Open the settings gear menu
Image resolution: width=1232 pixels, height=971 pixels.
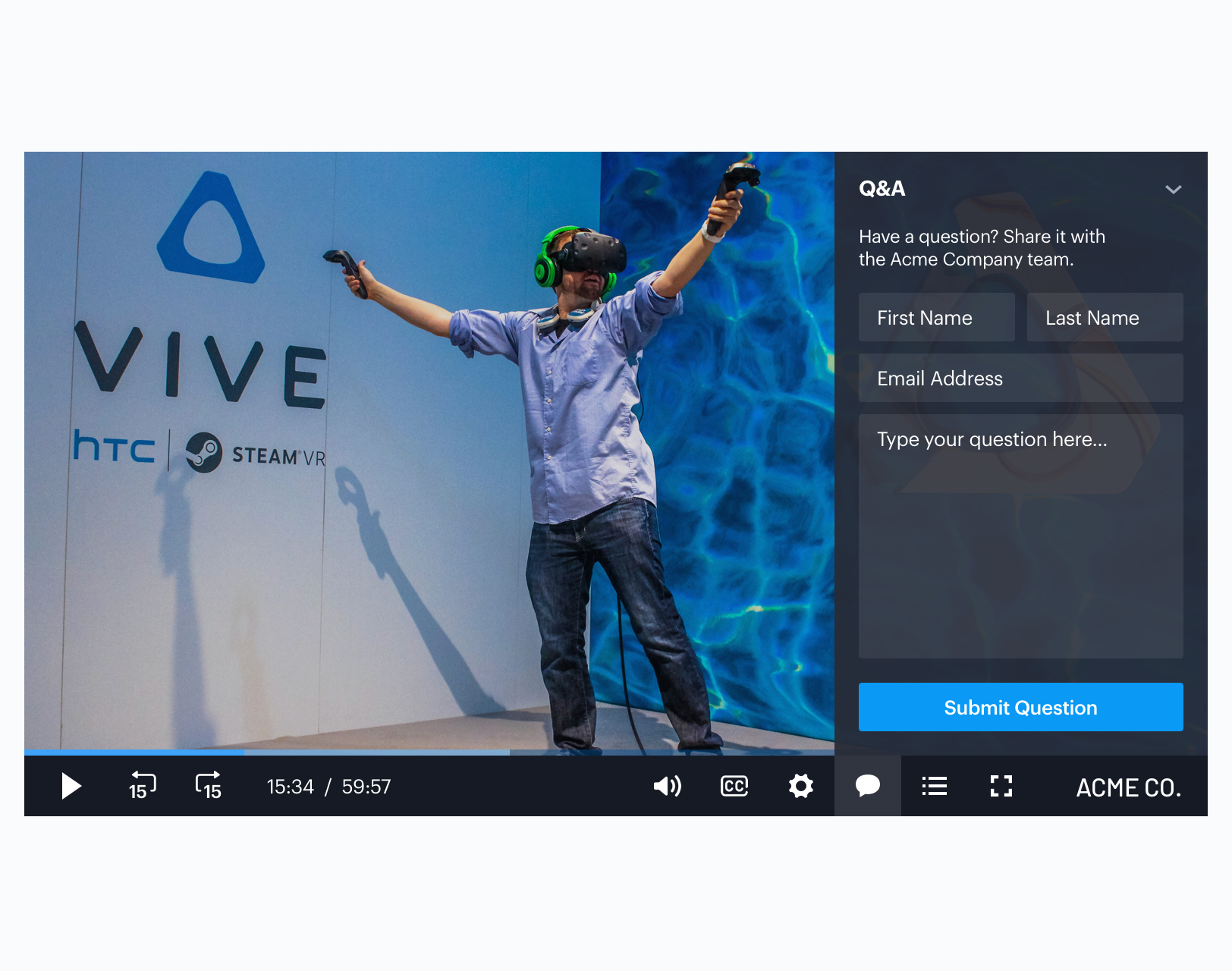pos(800,786)
